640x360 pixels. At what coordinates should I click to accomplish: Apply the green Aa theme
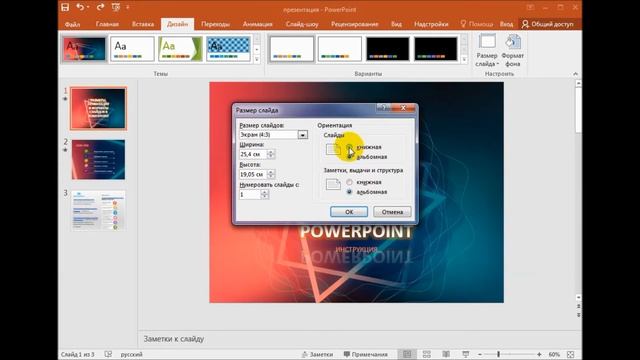[180, 49]
